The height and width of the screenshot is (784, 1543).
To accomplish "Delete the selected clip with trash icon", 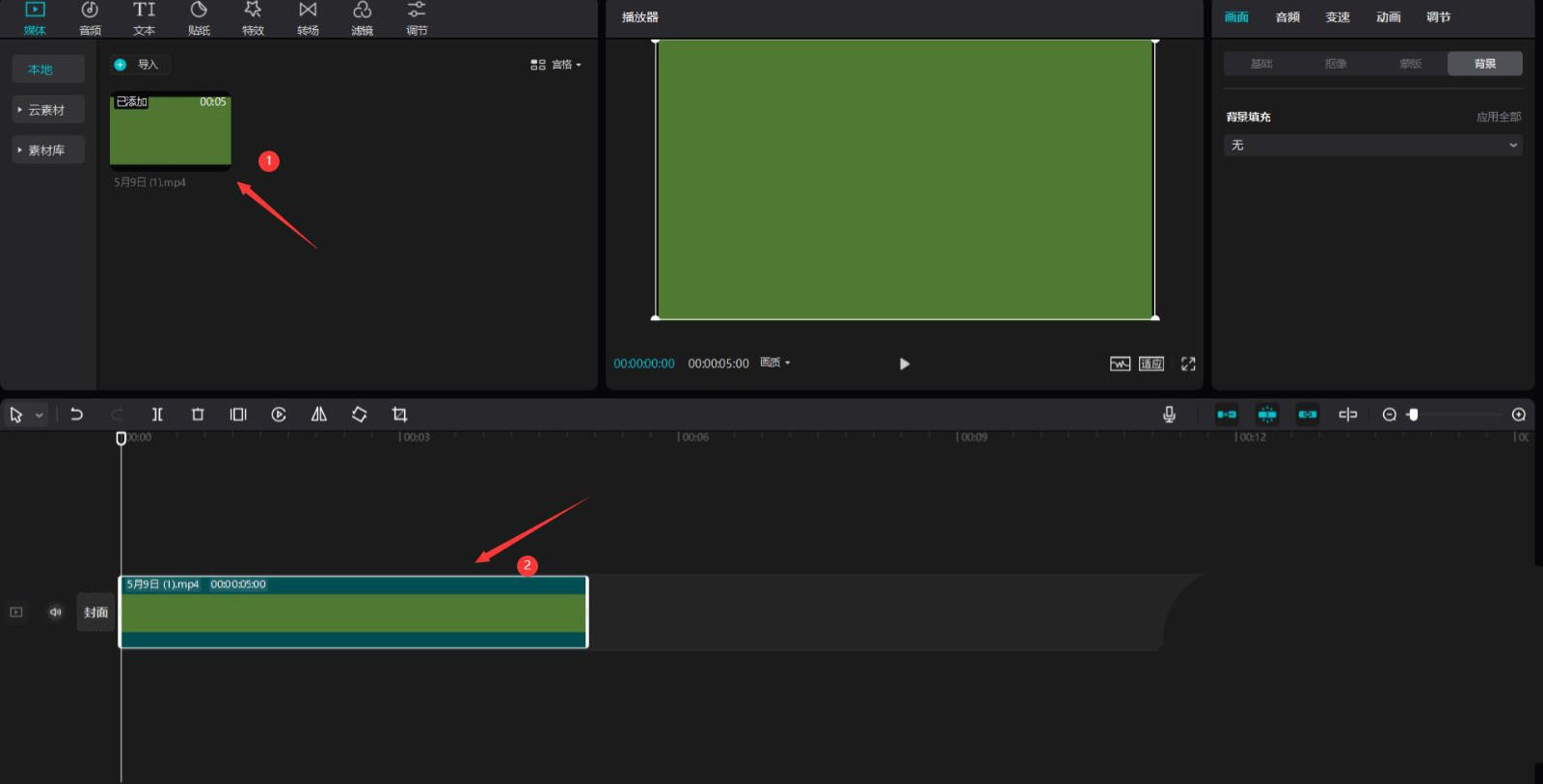I will (x=198, y=415).
